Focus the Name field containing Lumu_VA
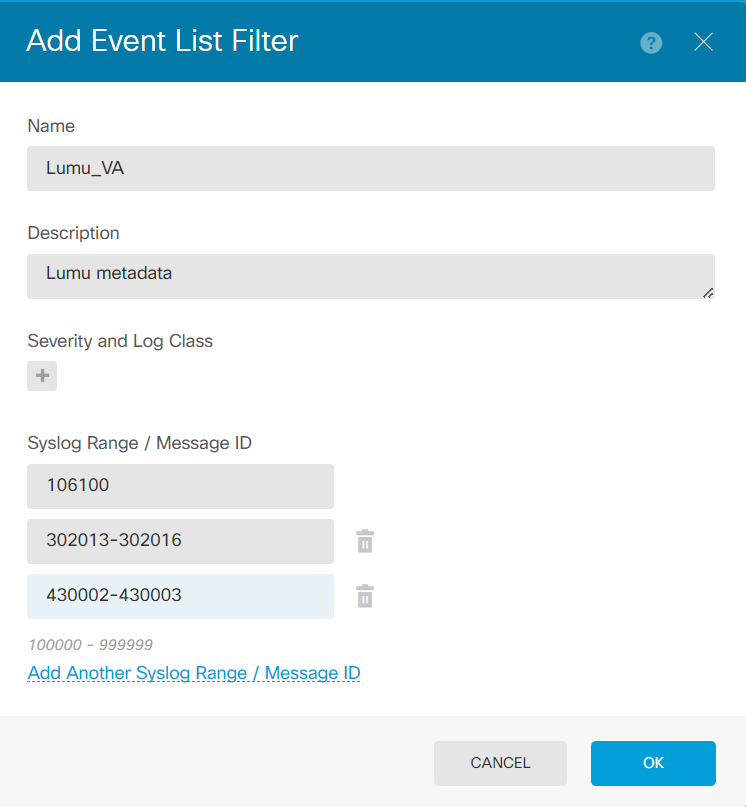Screen dimensions: 746x807 [370, 169]
